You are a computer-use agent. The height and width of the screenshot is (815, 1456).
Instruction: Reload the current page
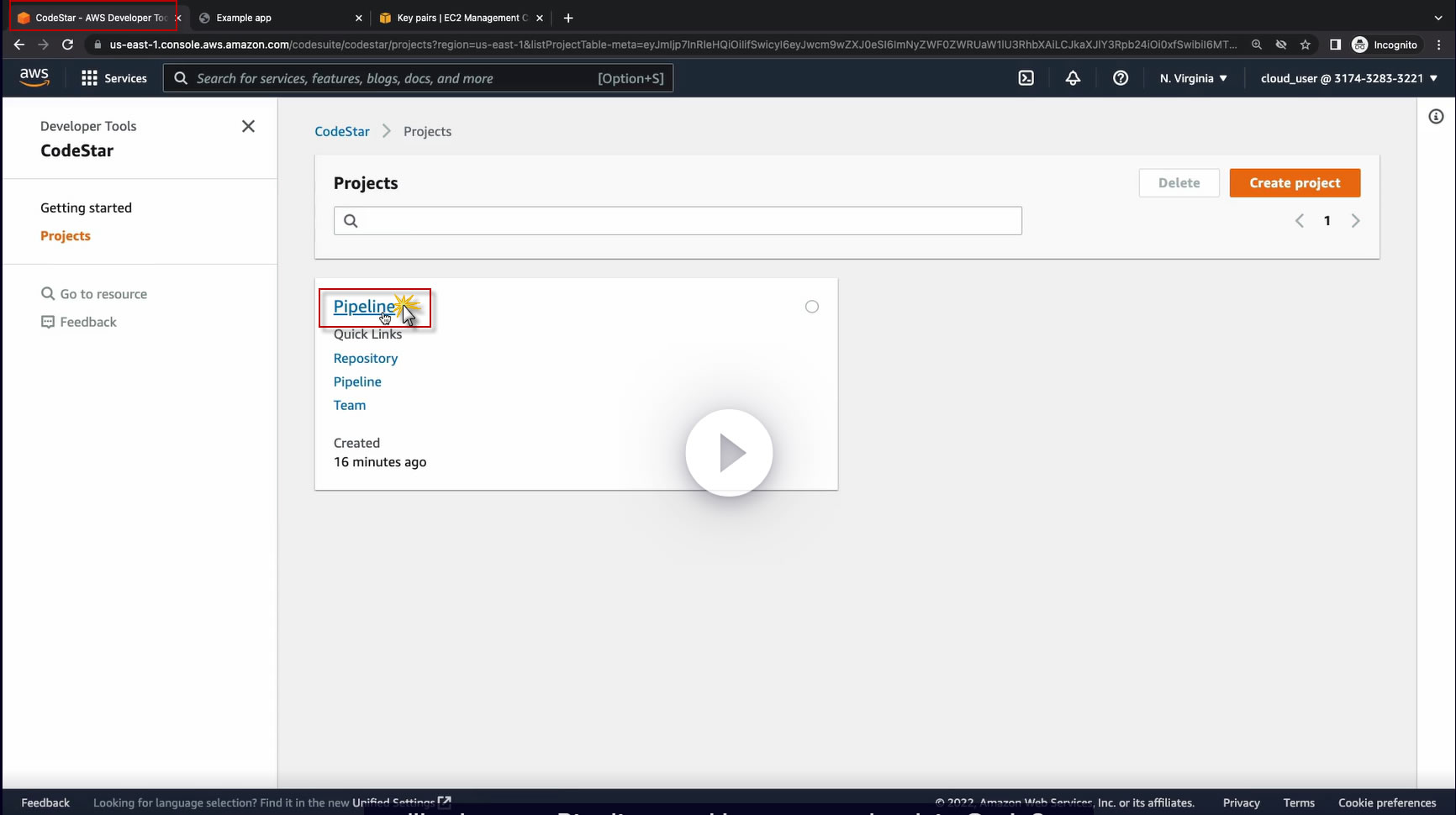68,45
